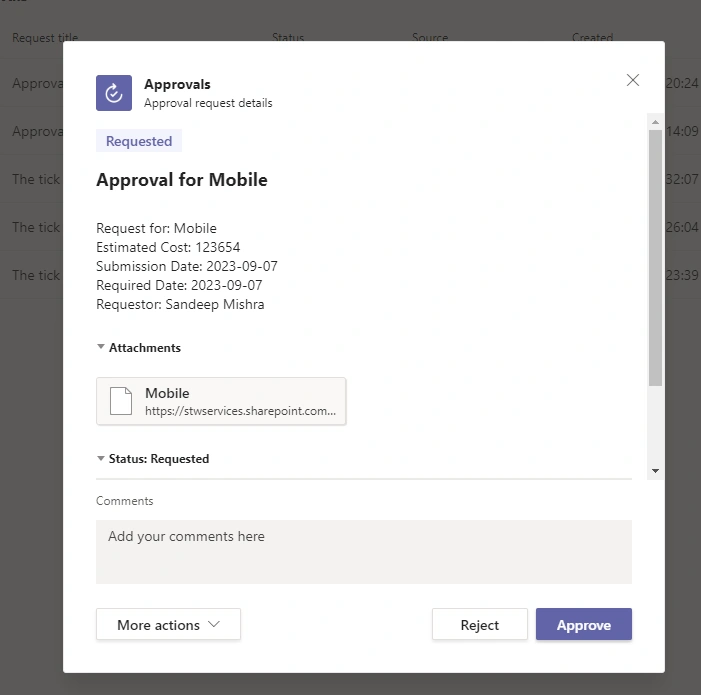Collapse the Attachments section
The height and width of the screenshot is (695, 701).
(x=101, y=347)
